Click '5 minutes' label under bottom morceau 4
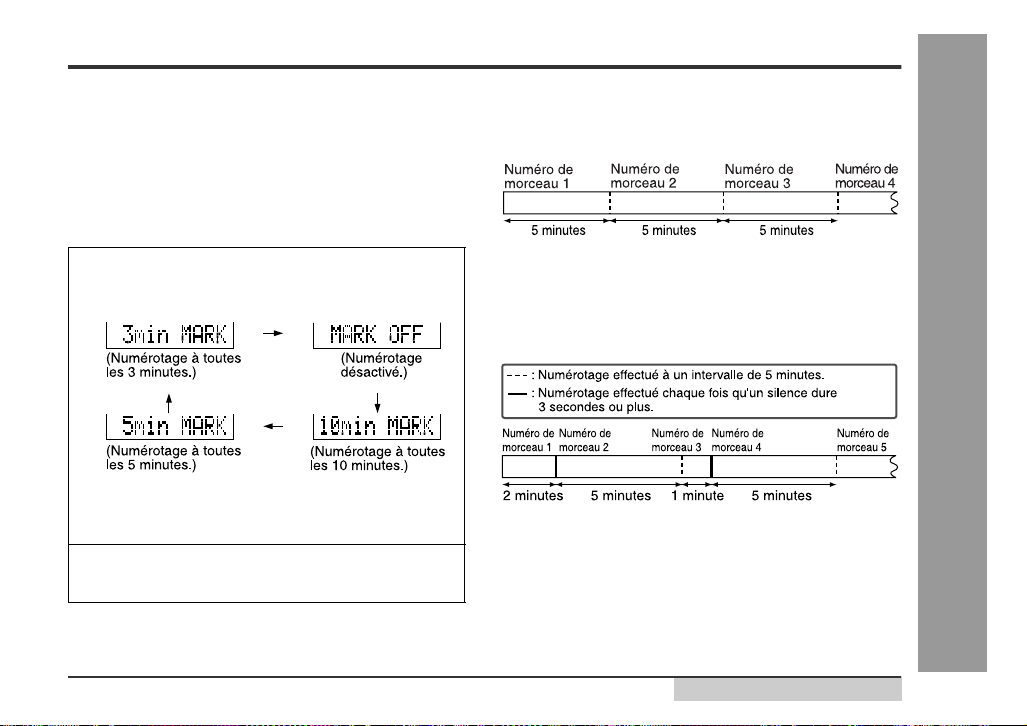1027x726 pixels. (781, 496)
